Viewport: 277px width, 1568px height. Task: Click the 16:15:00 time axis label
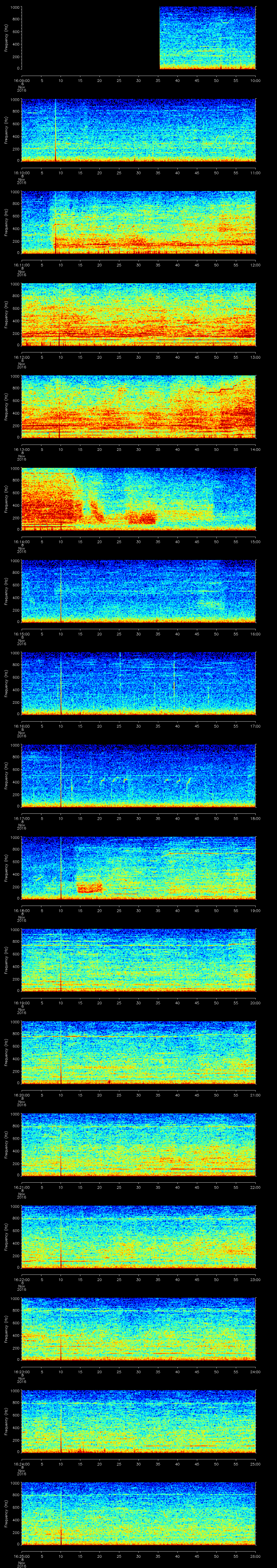coord(21,634)
